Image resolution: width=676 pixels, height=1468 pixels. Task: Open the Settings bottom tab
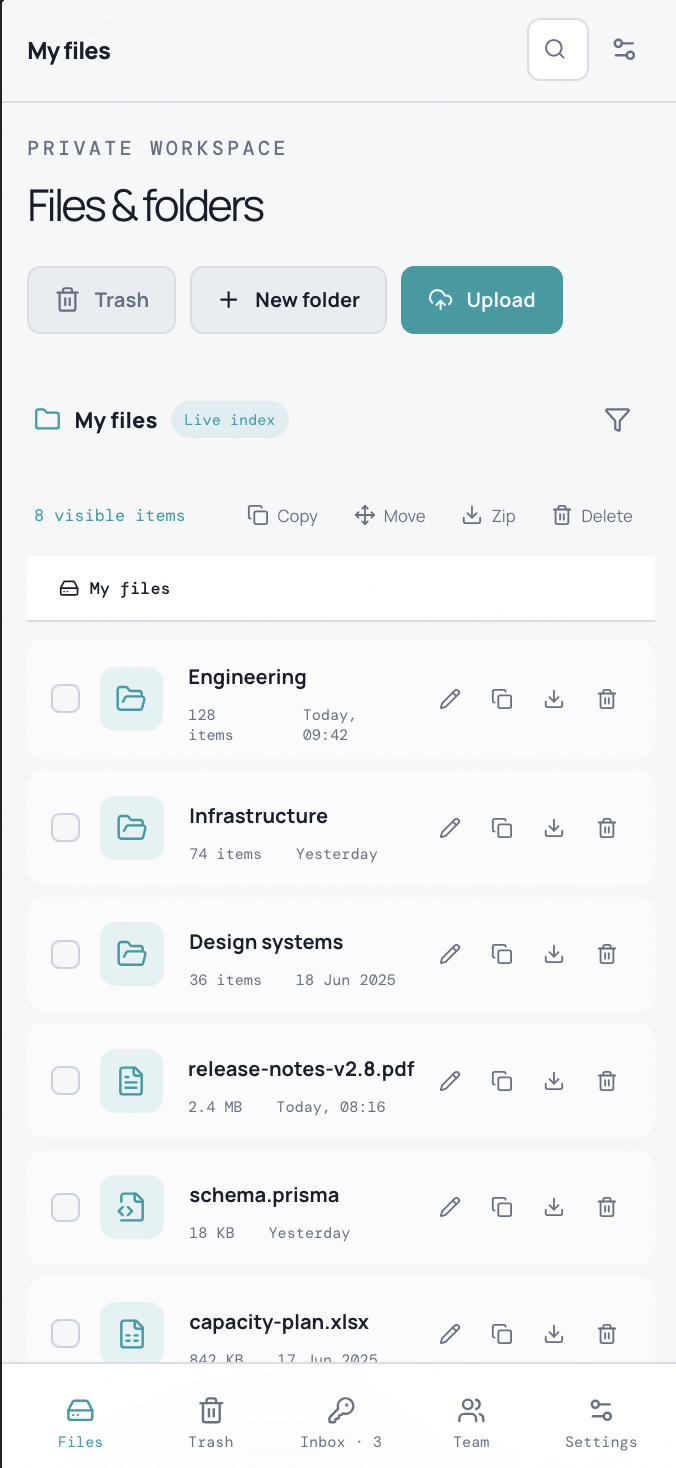(x=601, y=1424)
